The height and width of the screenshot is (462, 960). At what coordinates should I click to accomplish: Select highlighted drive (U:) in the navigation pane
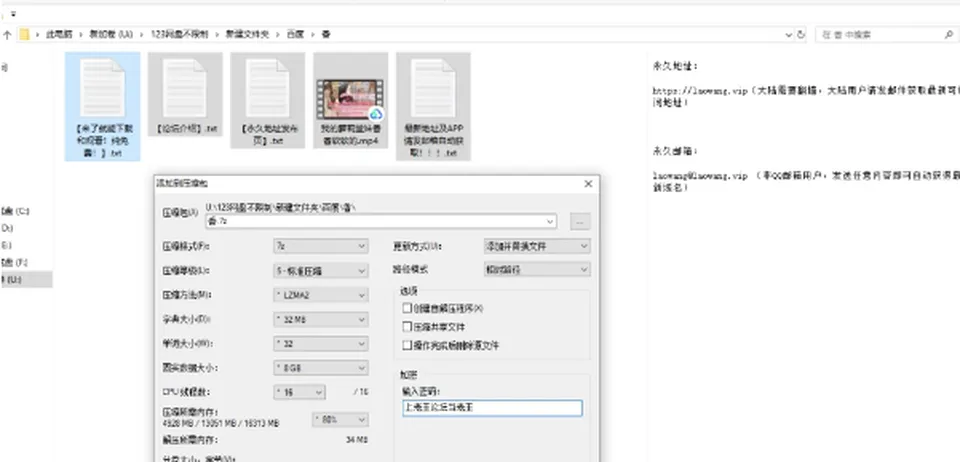click(26, 280)
